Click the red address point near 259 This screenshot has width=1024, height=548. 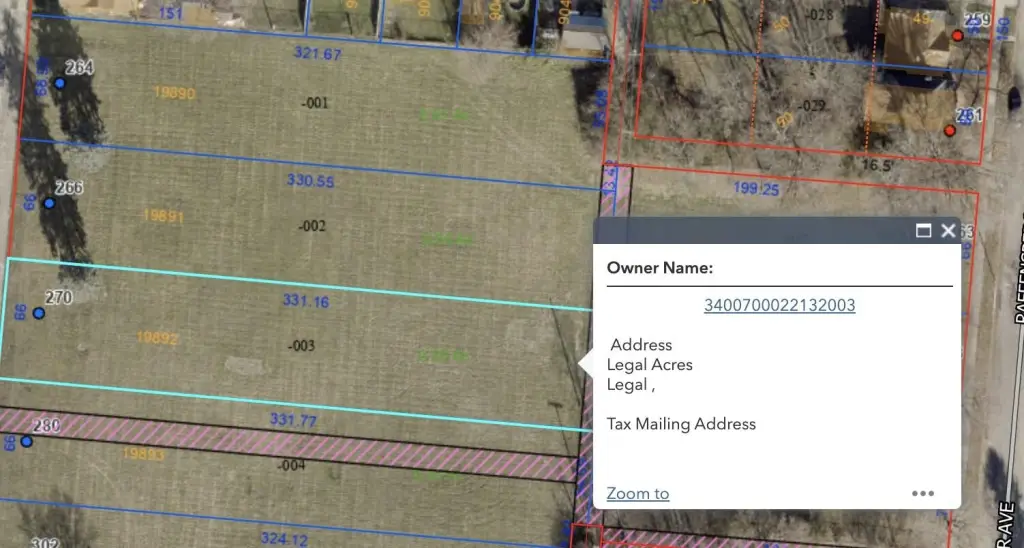click(x=957, y=36)
